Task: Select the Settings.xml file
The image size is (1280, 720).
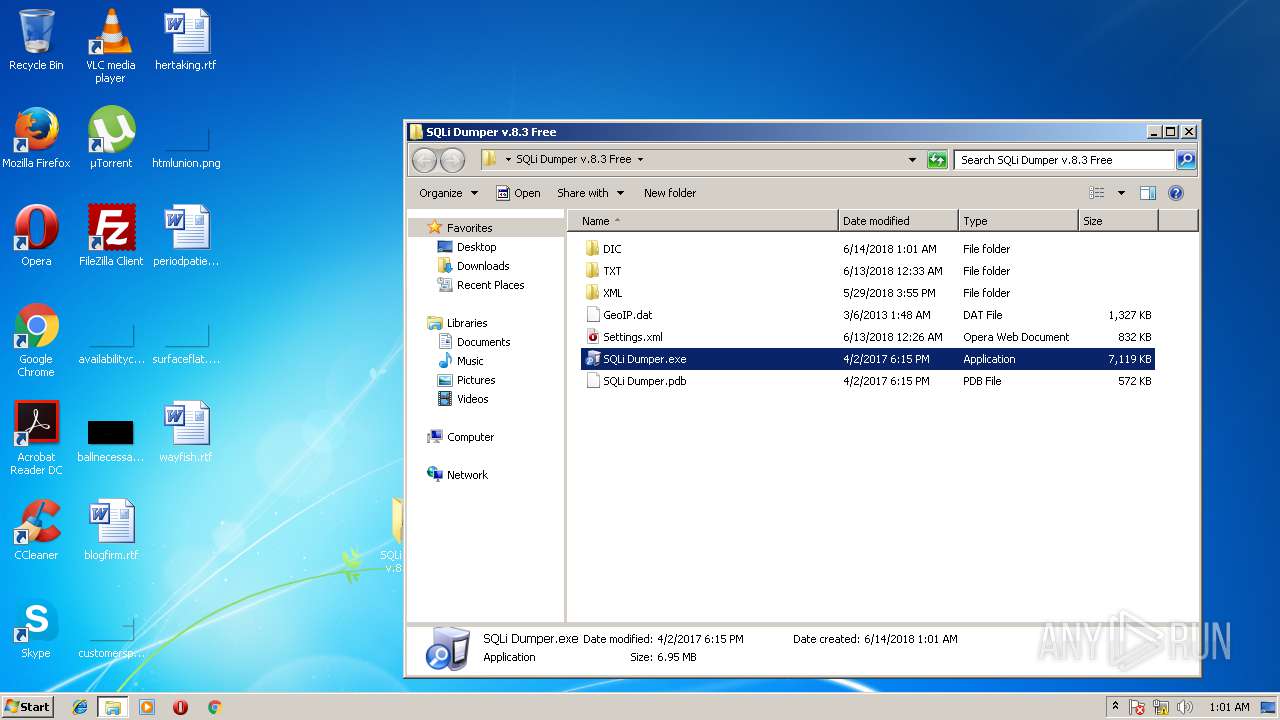Action: point(868,337)
